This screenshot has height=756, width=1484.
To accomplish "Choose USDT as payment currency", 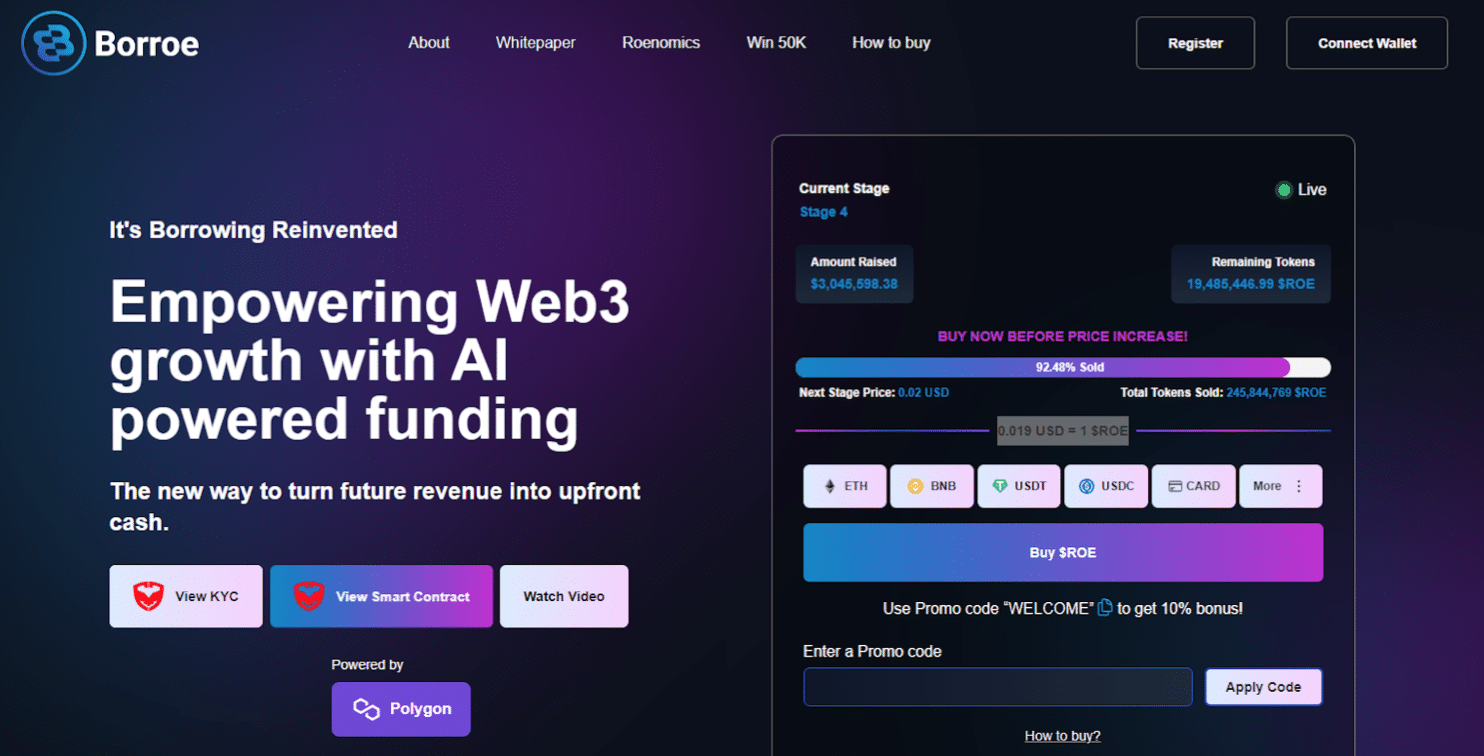I will click(x=1018, y=486).
